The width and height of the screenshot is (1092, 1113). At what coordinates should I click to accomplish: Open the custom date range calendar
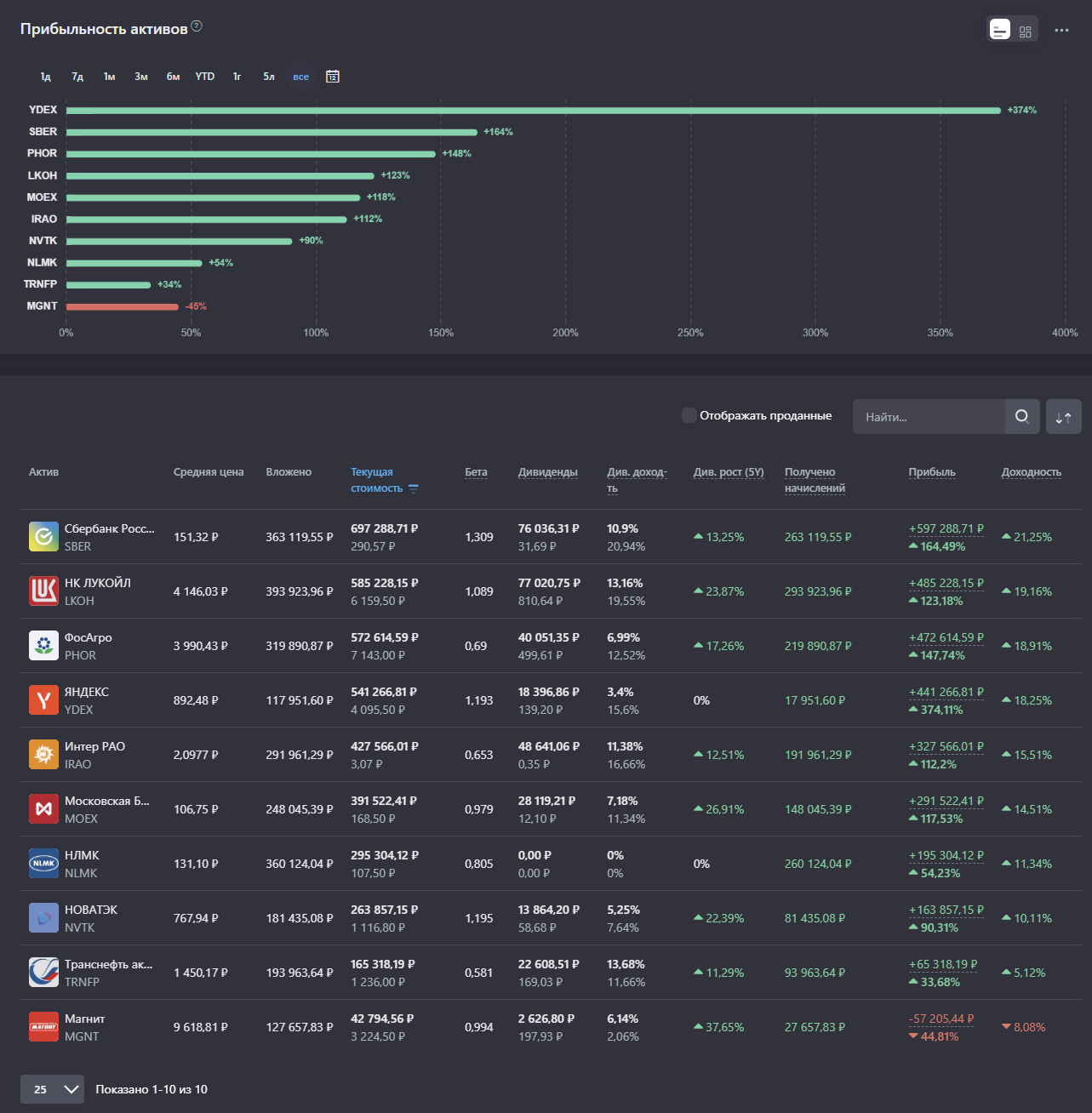333,77
